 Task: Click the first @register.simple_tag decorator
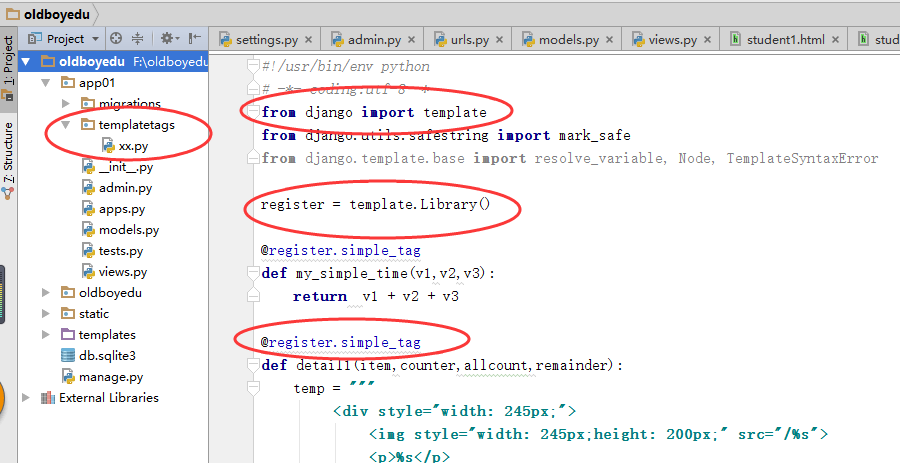point(340,250)
